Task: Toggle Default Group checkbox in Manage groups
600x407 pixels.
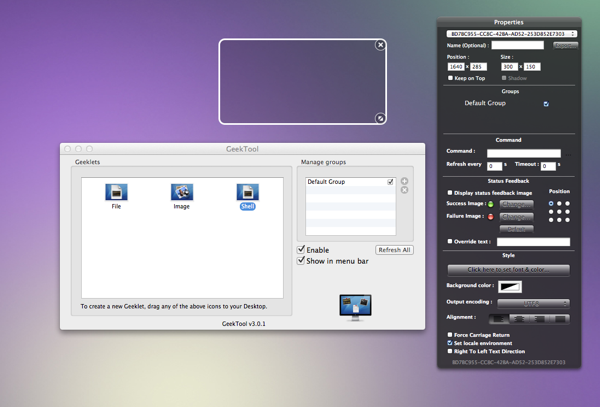Action: tap(390, 182)
